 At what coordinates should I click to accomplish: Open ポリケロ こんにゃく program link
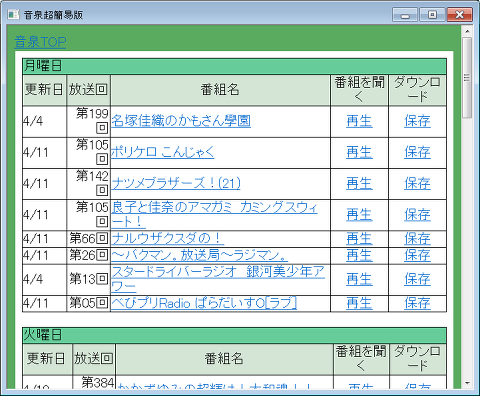(162, 152)
